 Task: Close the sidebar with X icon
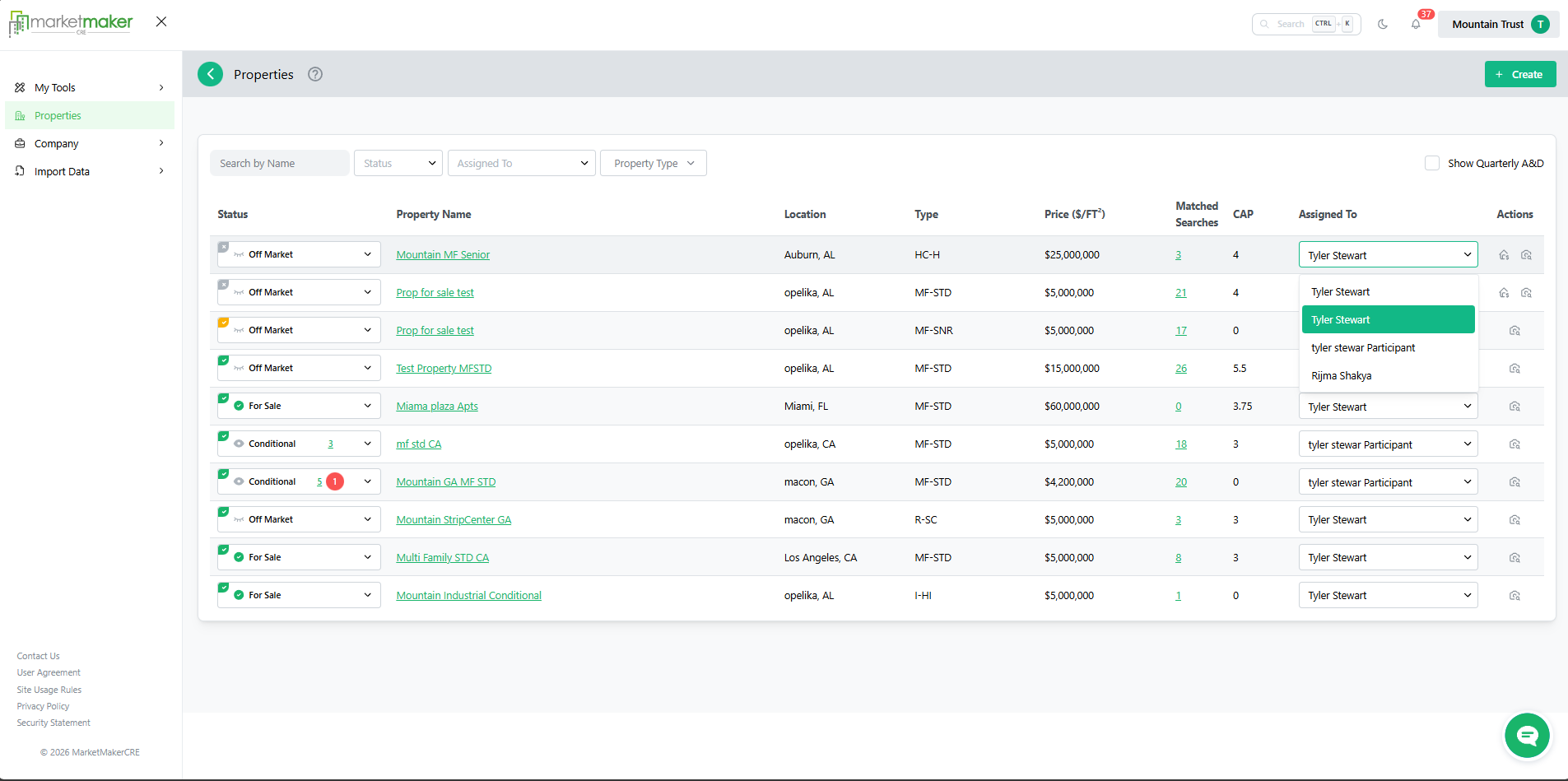[161, 21]
